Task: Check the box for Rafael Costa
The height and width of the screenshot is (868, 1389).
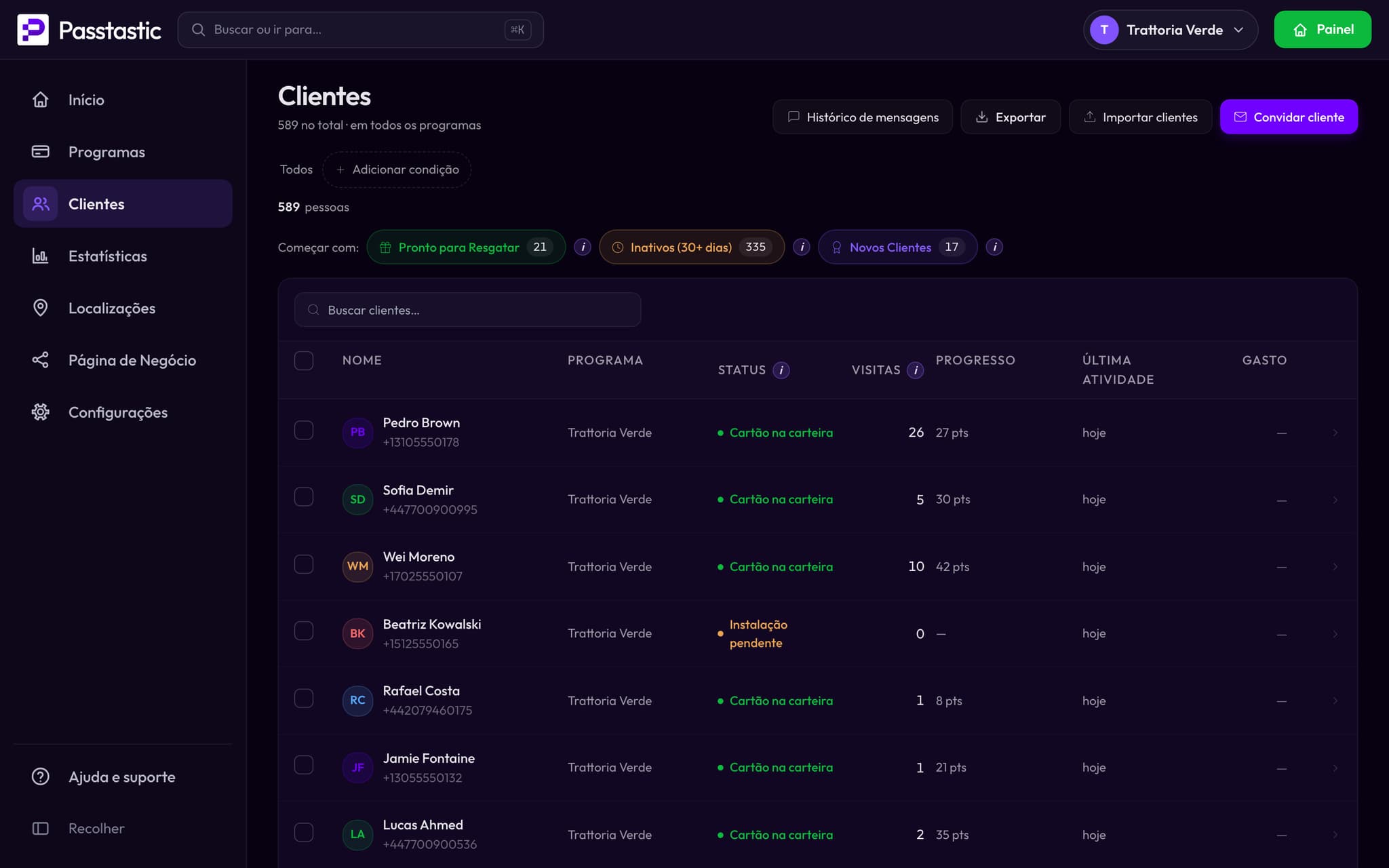Action: (x=304, y=698)
